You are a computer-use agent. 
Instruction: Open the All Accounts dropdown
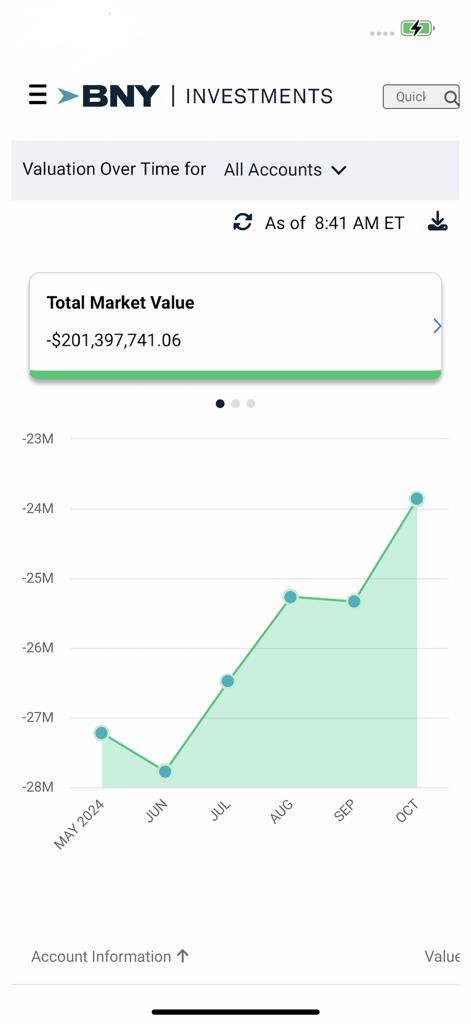click(285, 170)
